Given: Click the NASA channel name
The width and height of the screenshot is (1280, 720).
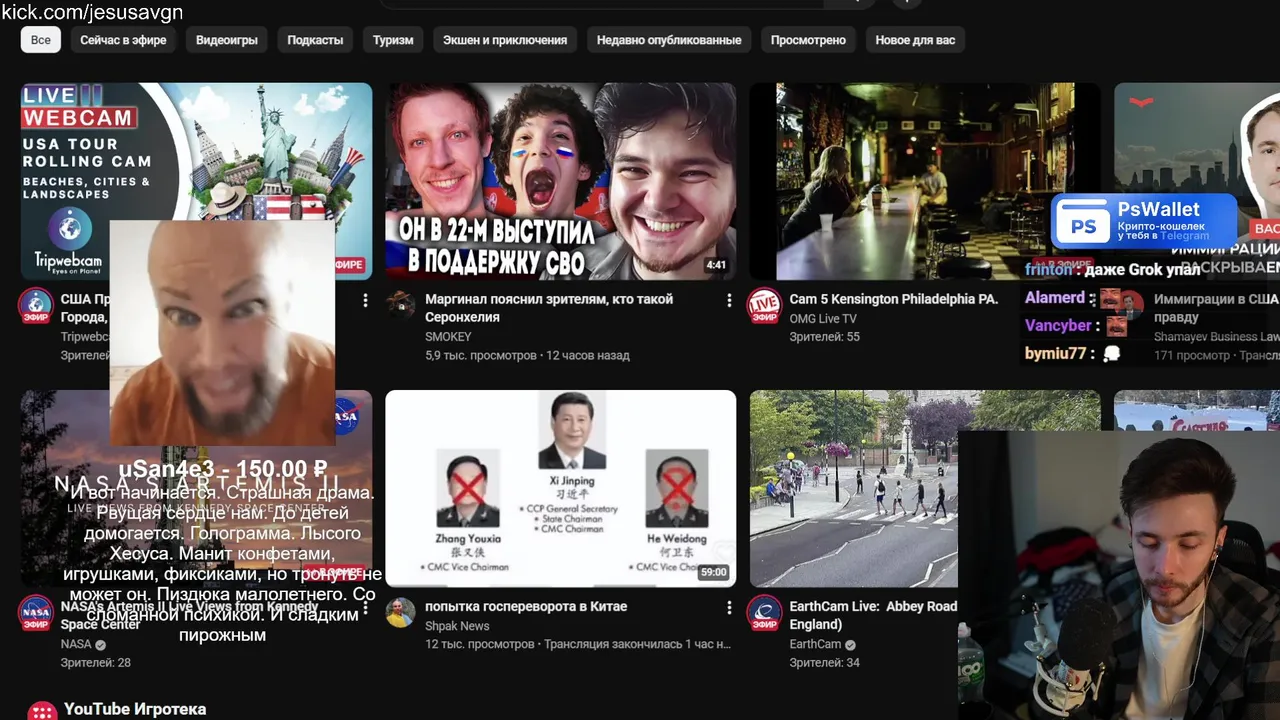Looking at the screenshot, I should coord(76,644).
